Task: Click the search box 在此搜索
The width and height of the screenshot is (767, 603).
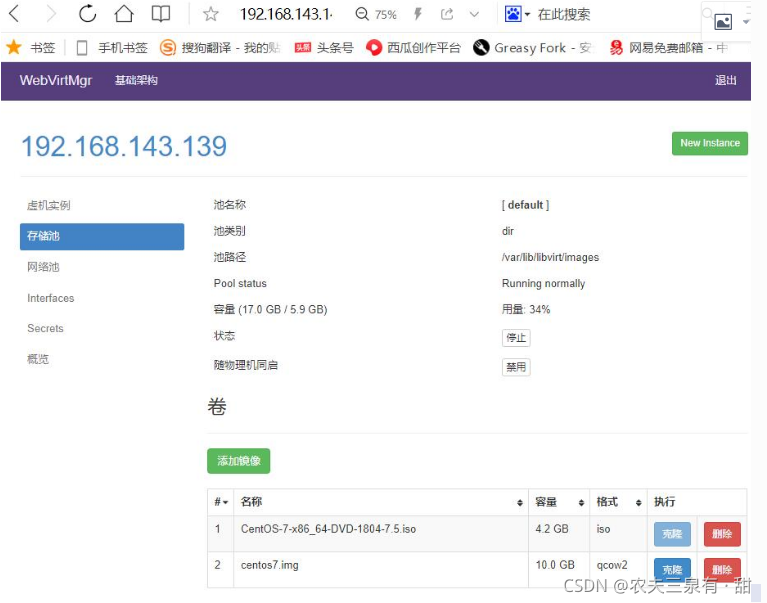Action: pyautogui.click(x=564, y=15)
